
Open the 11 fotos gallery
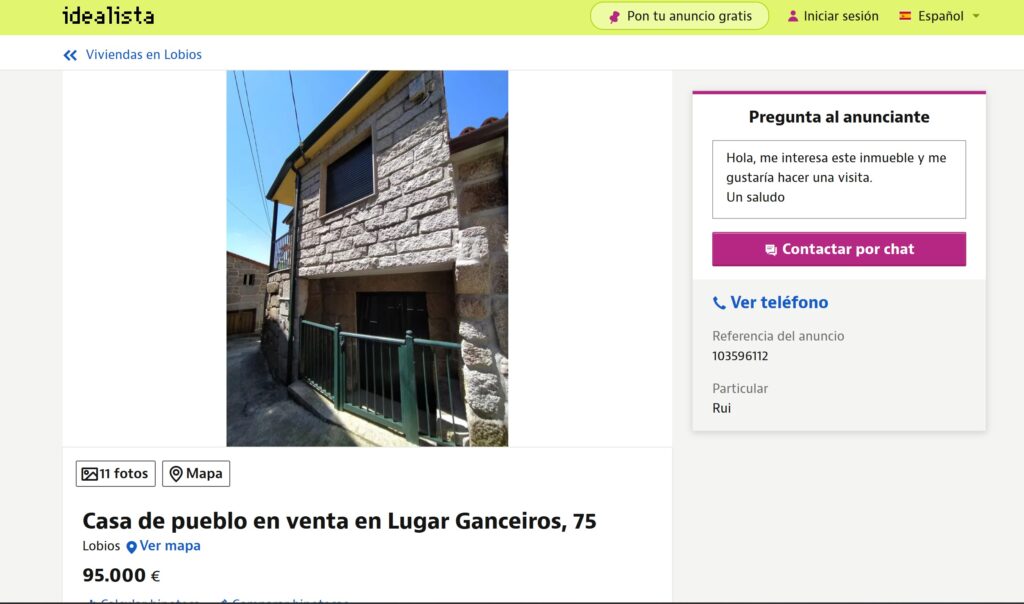point(116,473)
